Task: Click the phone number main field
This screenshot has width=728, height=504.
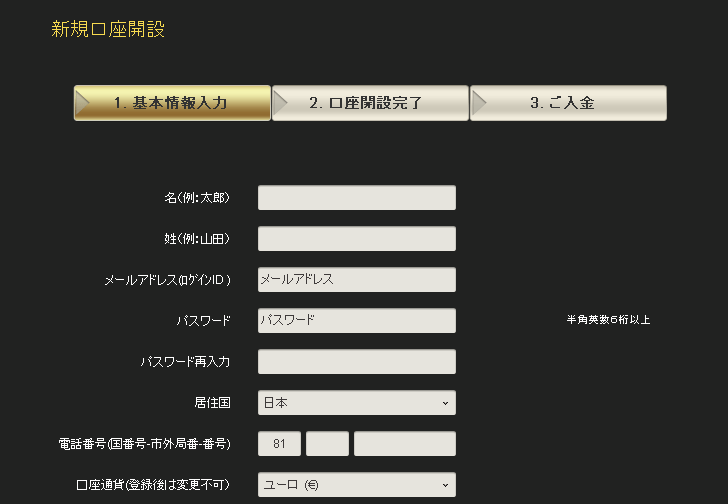Action: pos(405,444)
